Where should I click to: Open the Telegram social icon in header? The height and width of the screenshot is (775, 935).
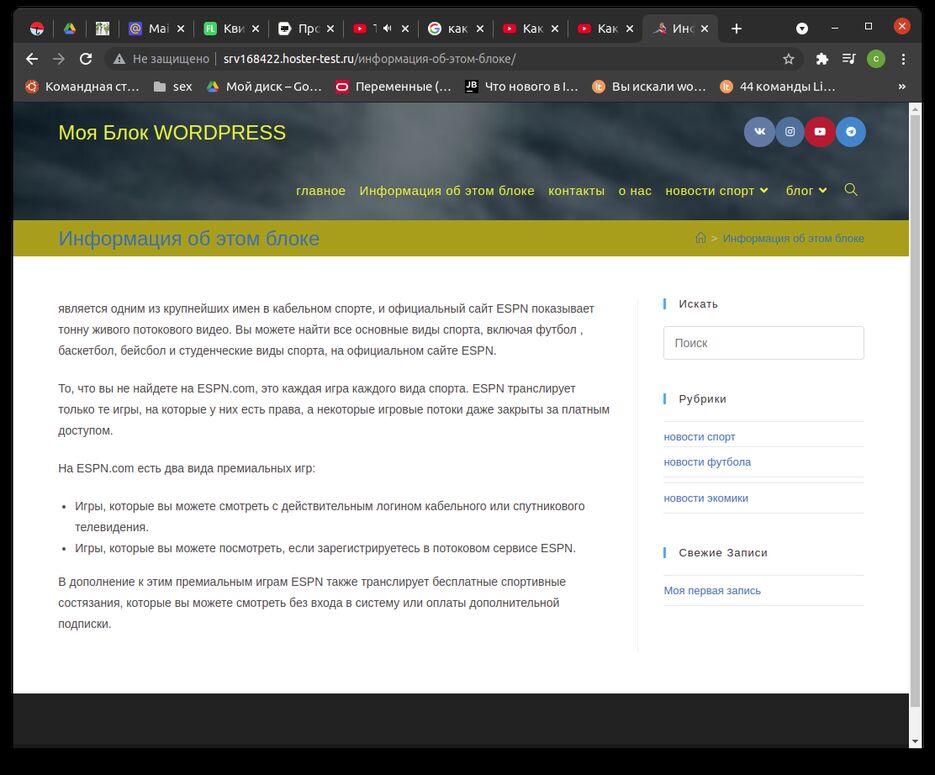(x=851, y=132)
